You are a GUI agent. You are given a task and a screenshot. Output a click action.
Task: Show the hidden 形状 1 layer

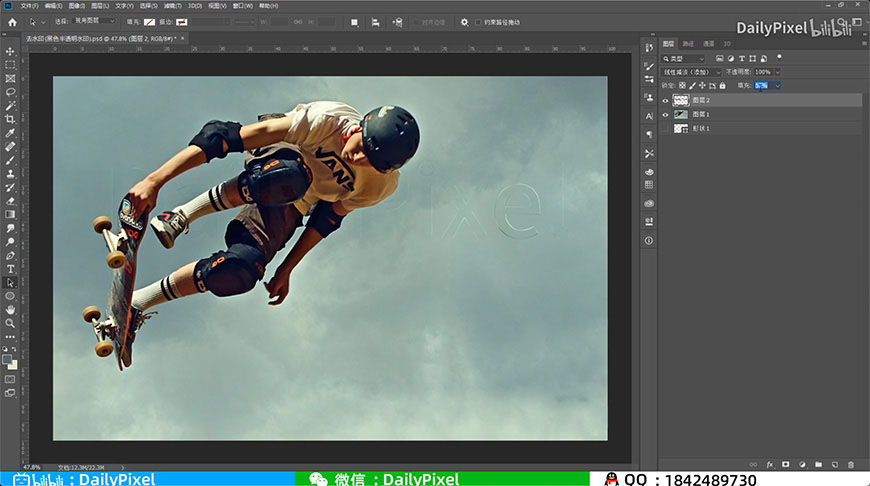(x=665, y=129)
